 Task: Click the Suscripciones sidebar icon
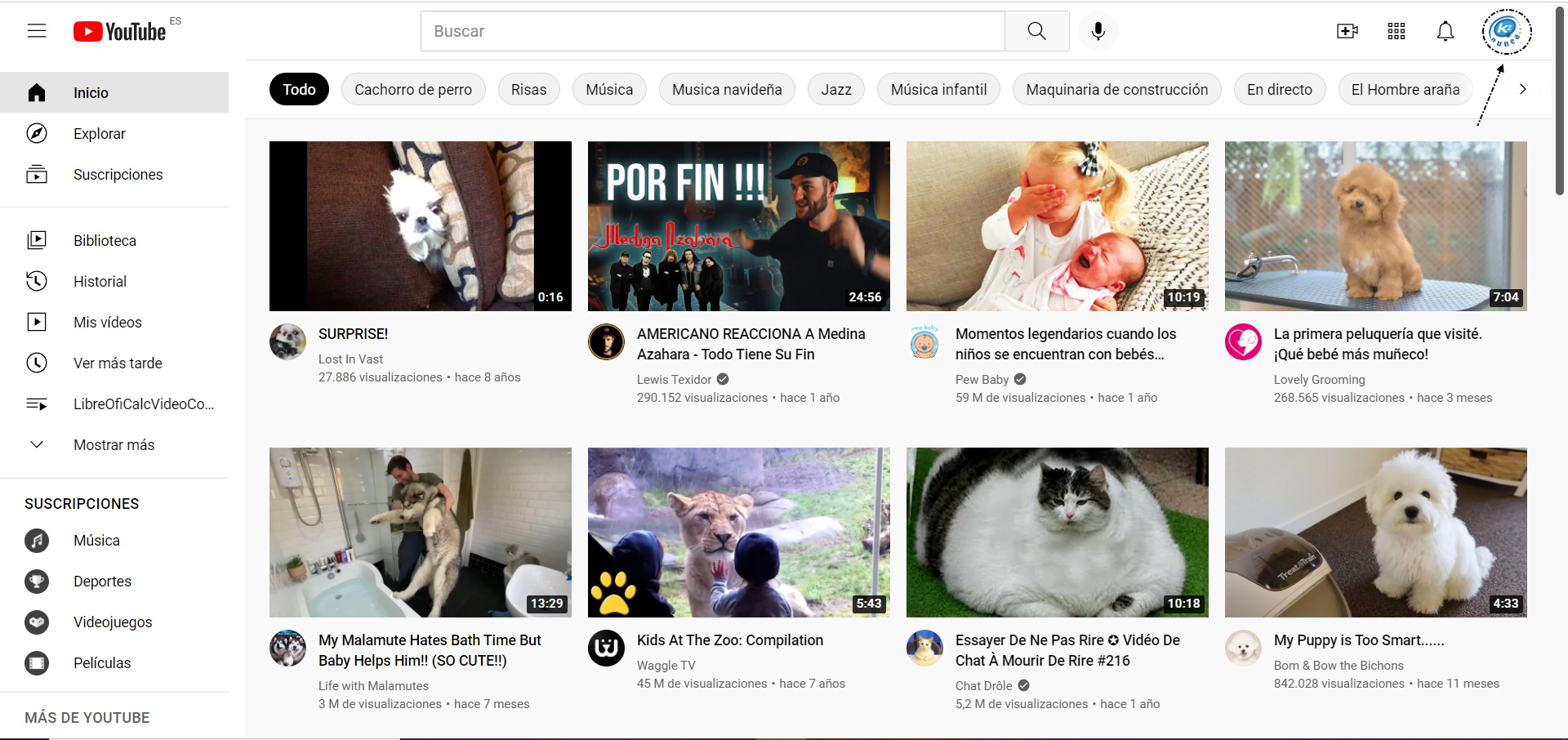click(37, 174)
